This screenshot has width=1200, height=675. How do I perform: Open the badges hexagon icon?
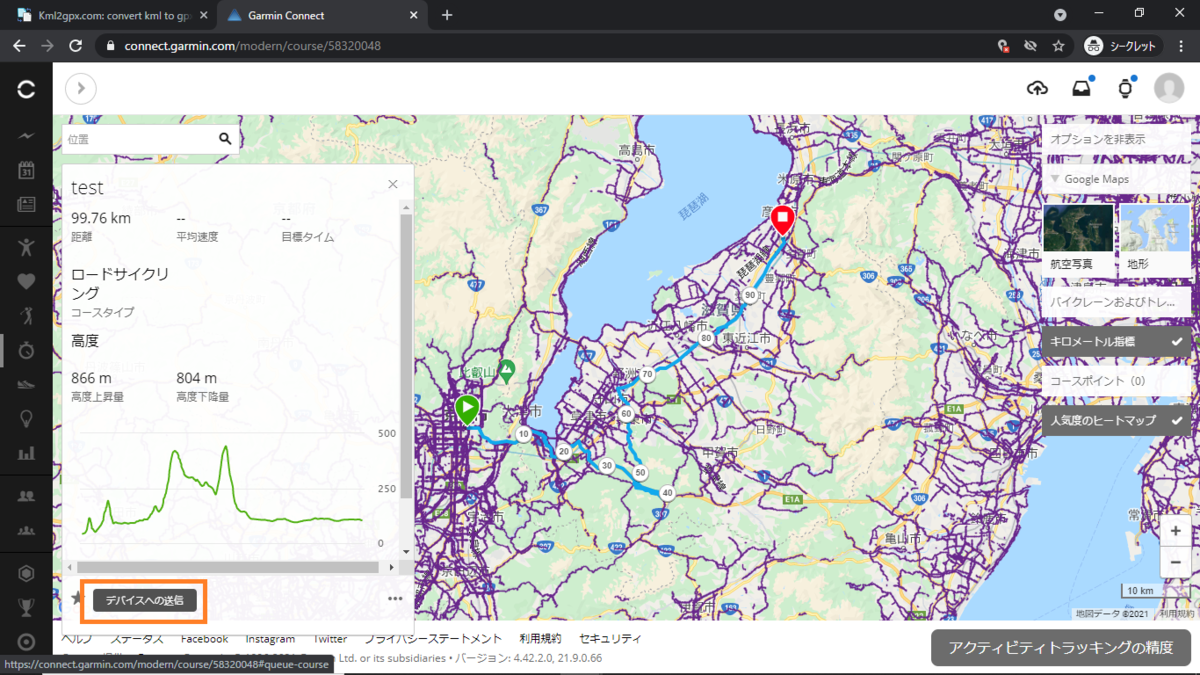pos(27,574)
